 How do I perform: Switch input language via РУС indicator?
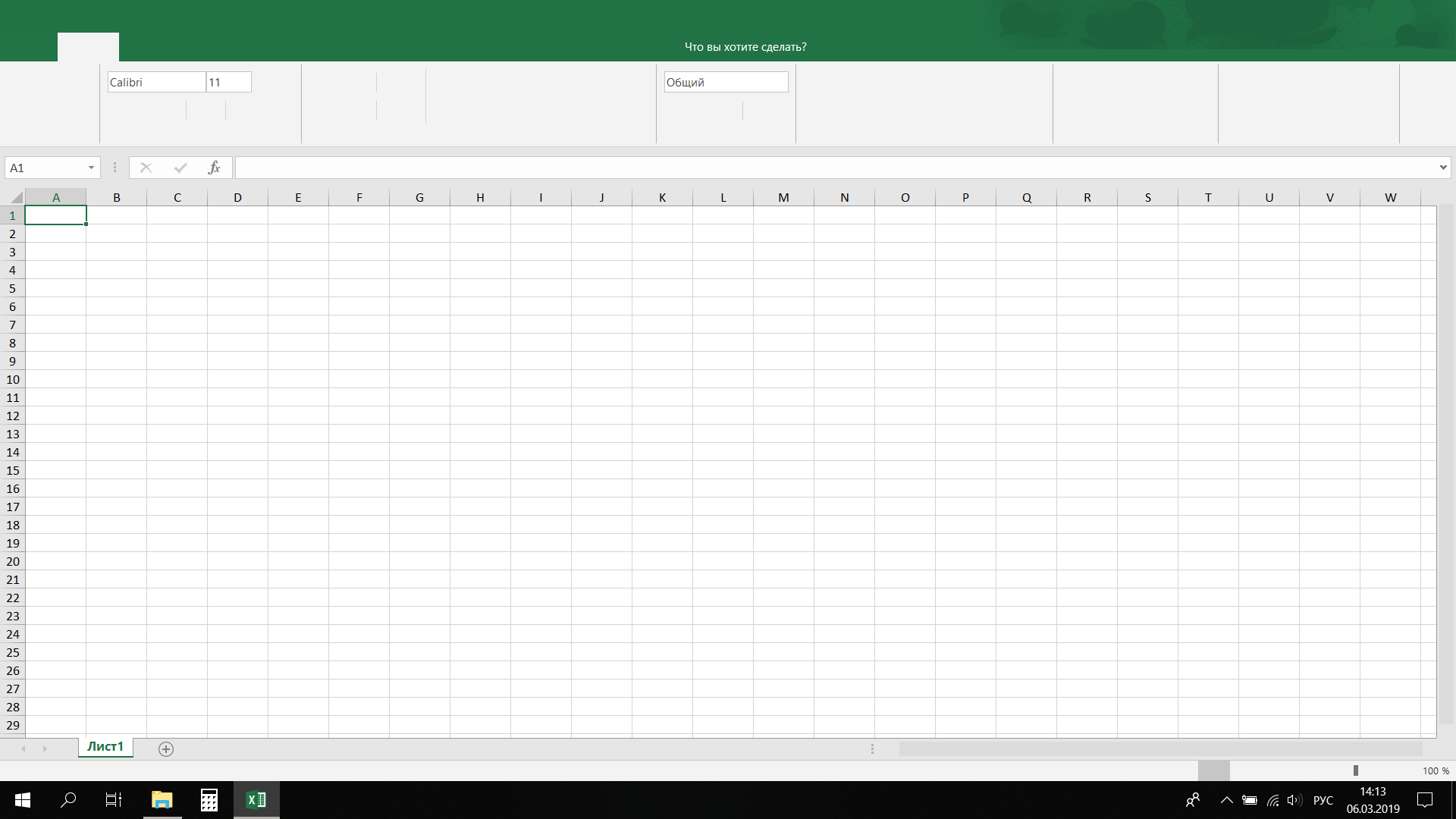pyautogui.click(x=1323, y=800)
